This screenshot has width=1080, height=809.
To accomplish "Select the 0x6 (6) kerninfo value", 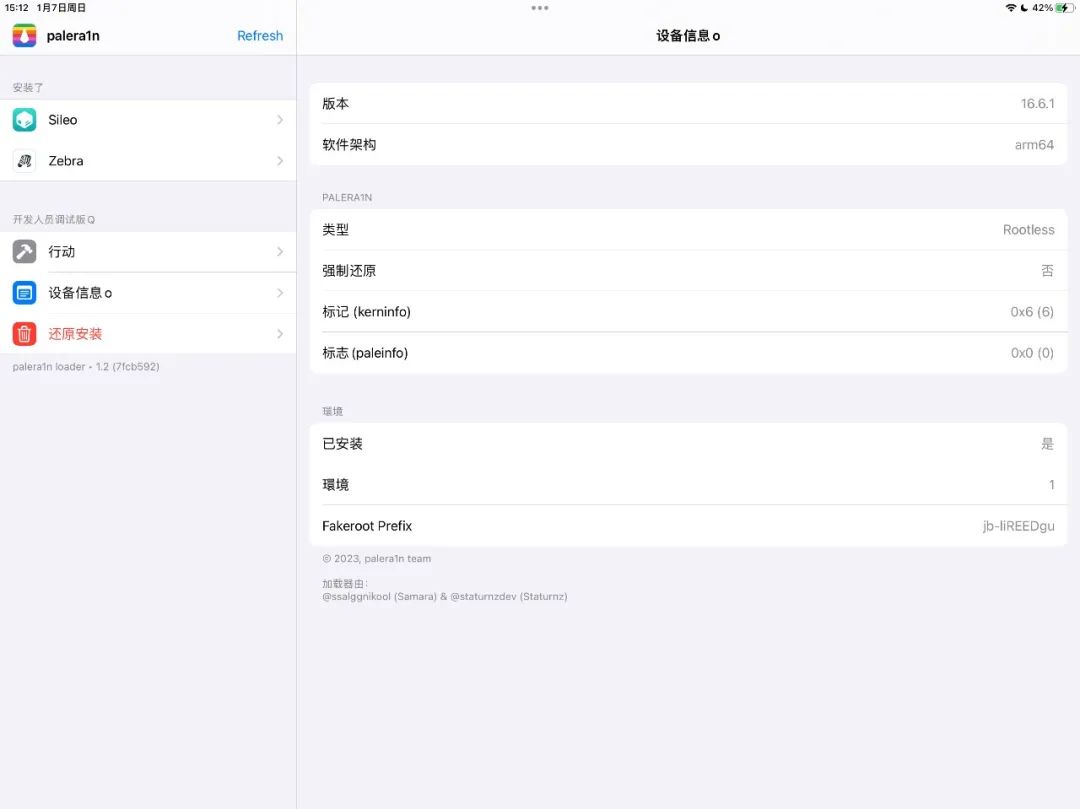I will click(x=1032, y=312).
